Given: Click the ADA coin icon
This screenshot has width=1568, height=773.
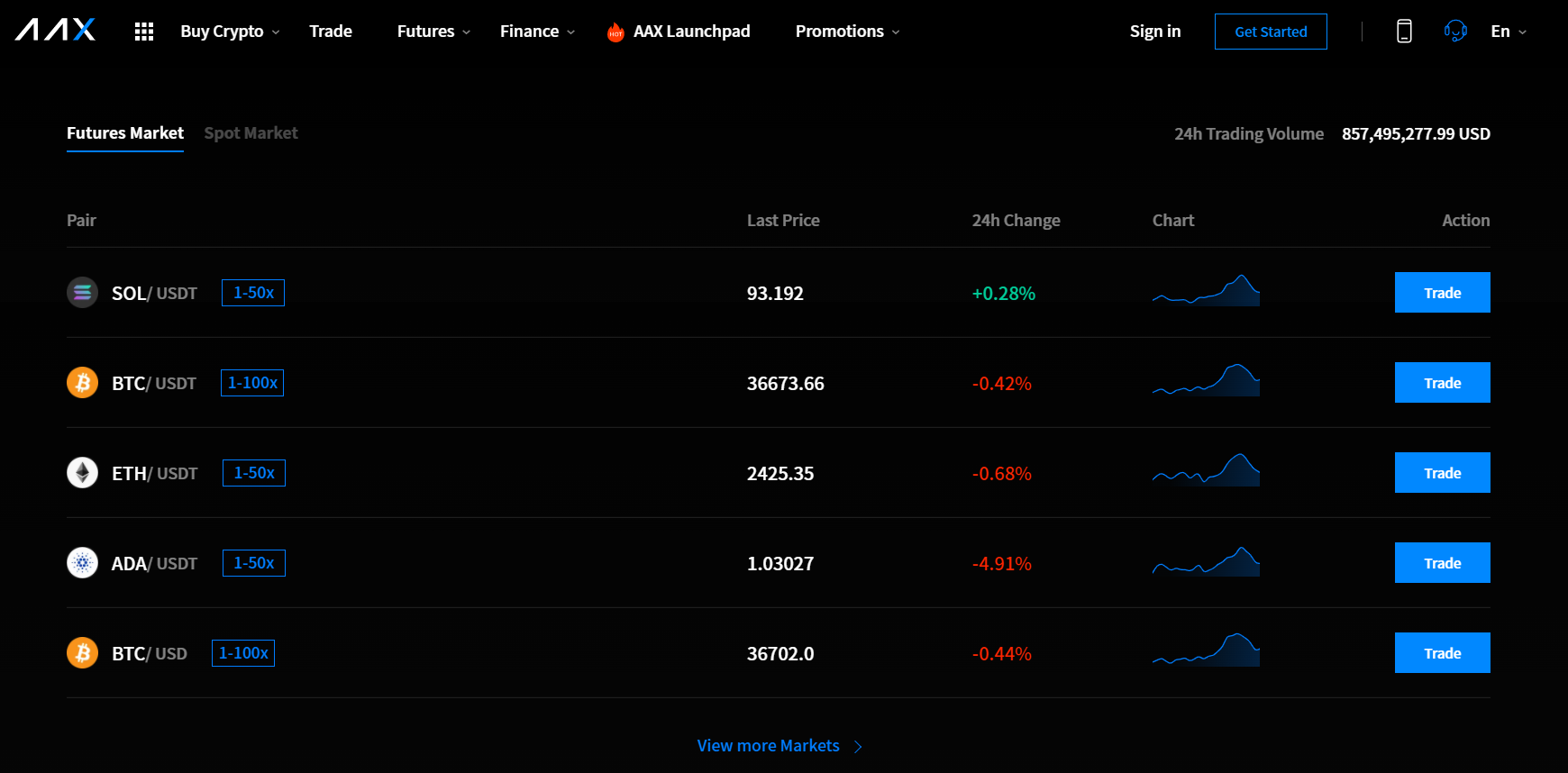Looking at the screenshot, I should point(82,563).
